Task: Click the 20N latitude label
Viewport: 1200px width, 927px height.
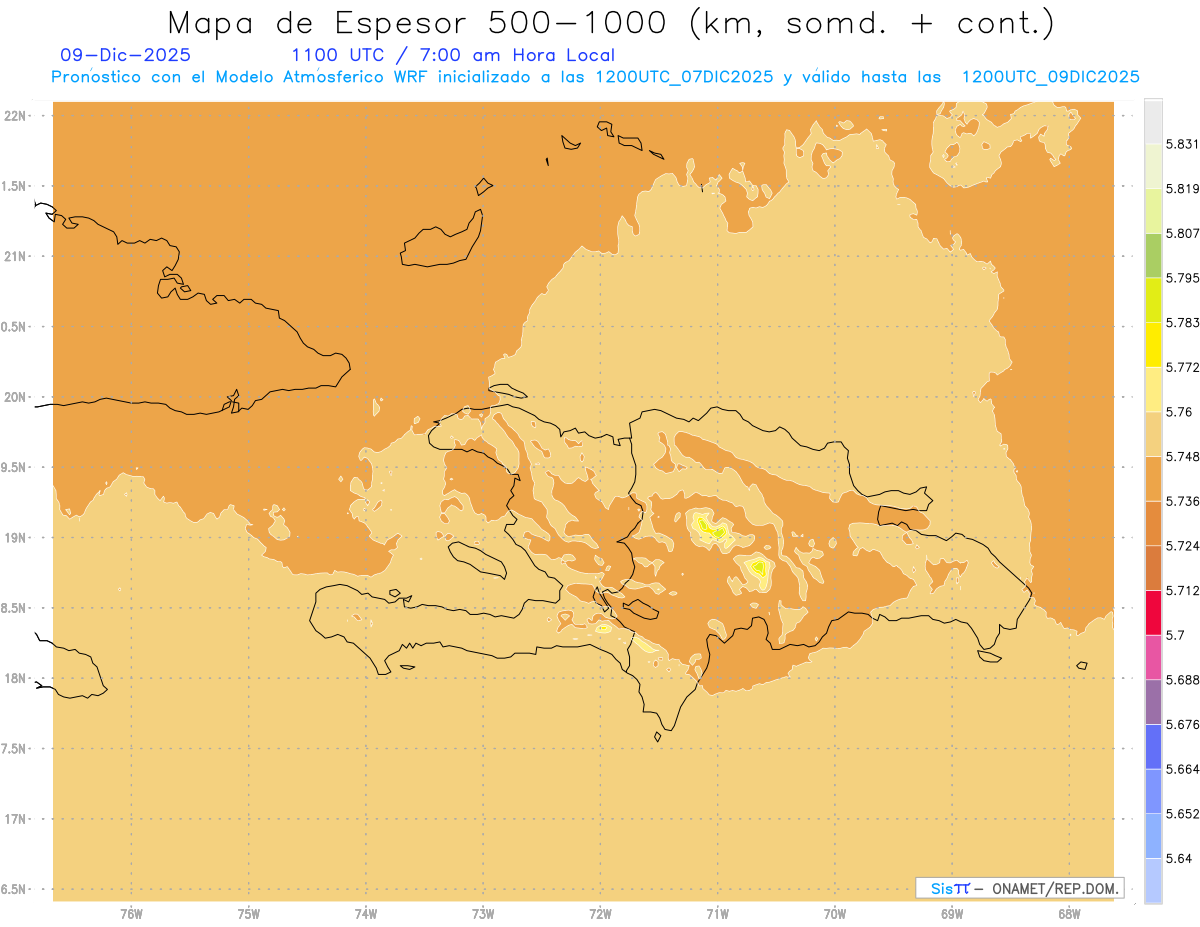Action: pos(17,397)
